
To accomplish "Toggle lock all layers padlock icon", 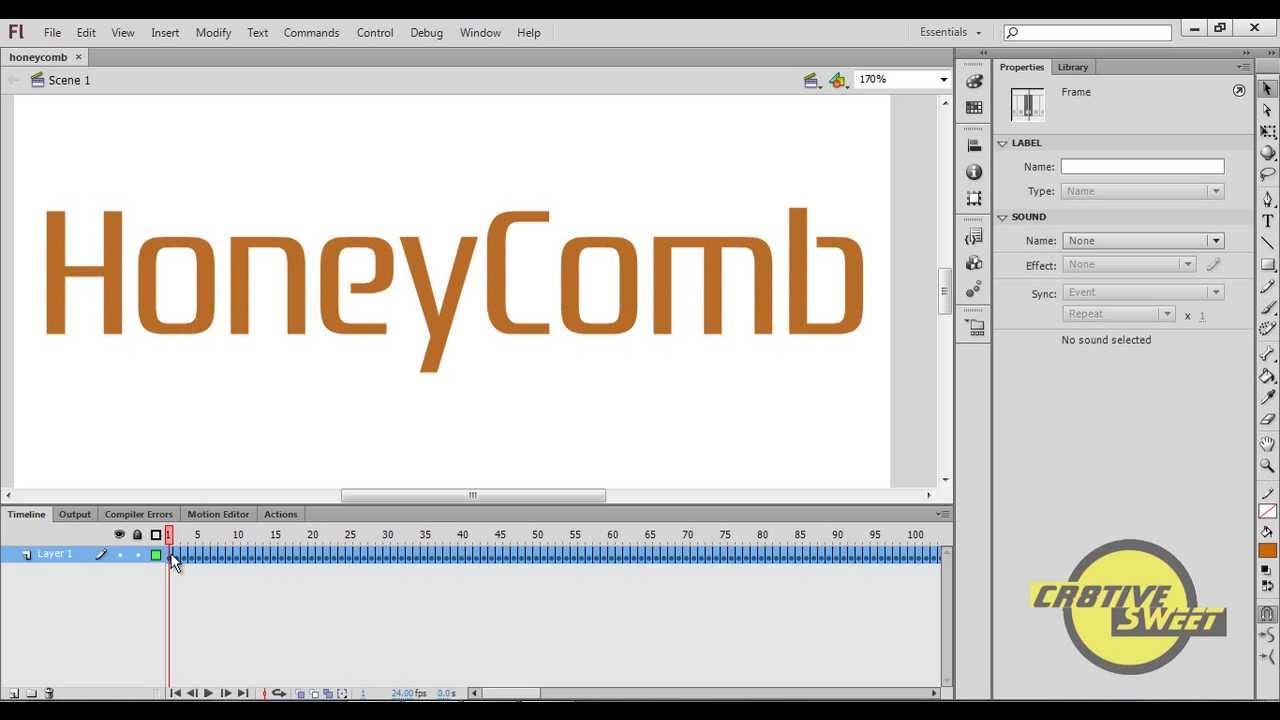I will 138,535.
